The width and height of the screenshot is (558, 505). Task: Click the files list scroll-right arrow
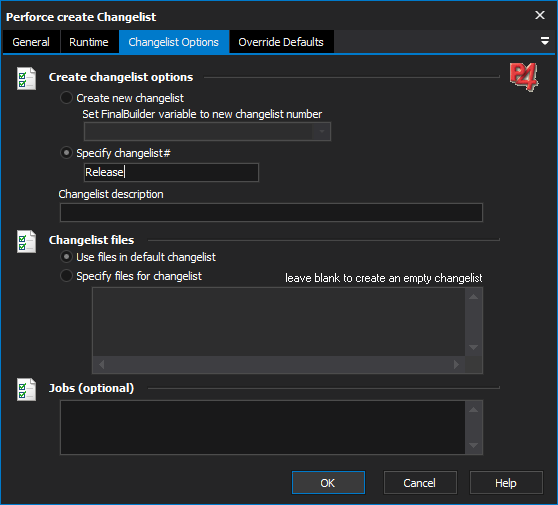(457, 364)
